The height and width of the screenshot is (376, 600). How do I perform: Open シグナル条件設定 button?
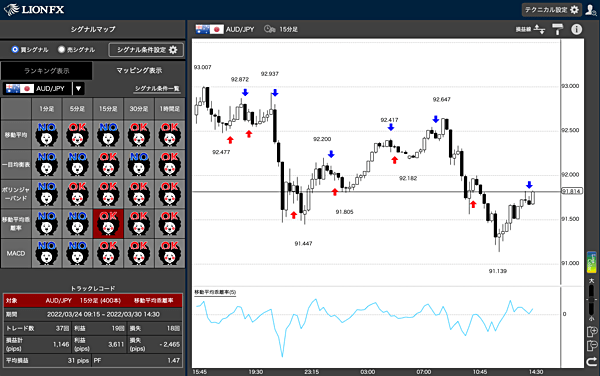click(146, 50)
